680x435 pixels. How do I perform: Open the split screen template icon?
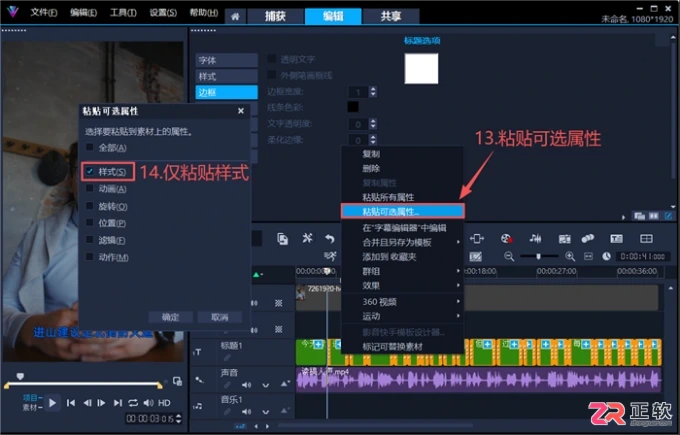(646, 239)
